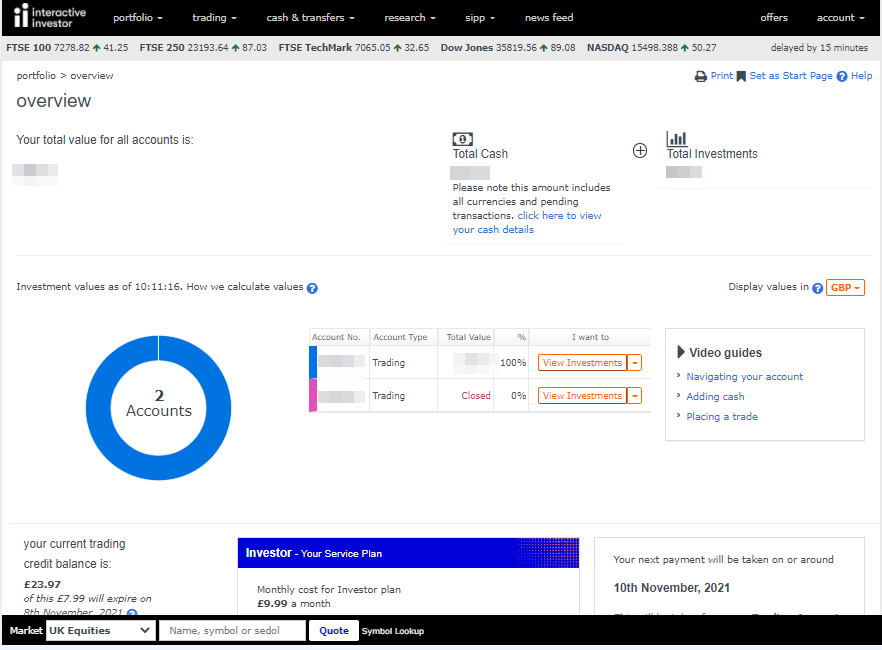Open the portfolio menu

click(137, 18)
